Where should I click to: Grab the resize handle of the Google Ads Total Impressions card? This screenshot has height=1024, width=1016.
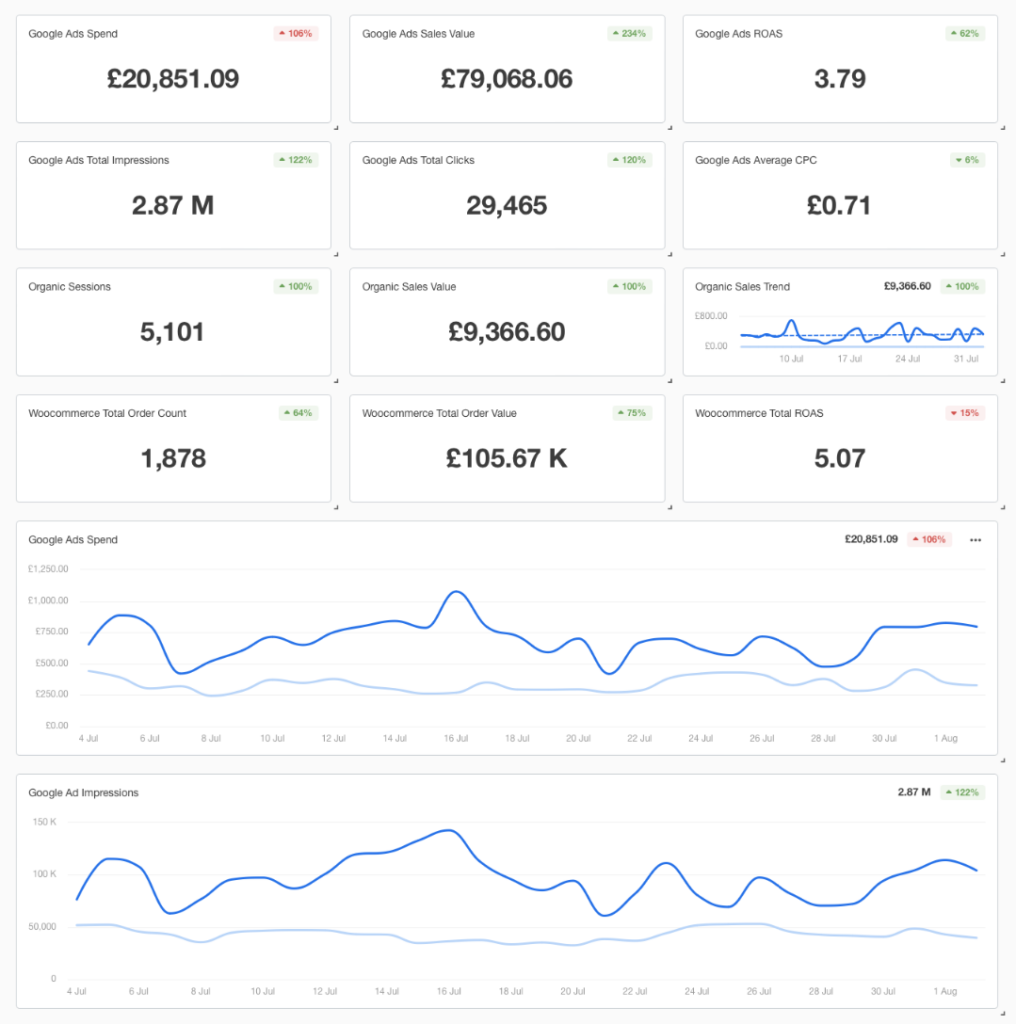(x=336, y=255)
